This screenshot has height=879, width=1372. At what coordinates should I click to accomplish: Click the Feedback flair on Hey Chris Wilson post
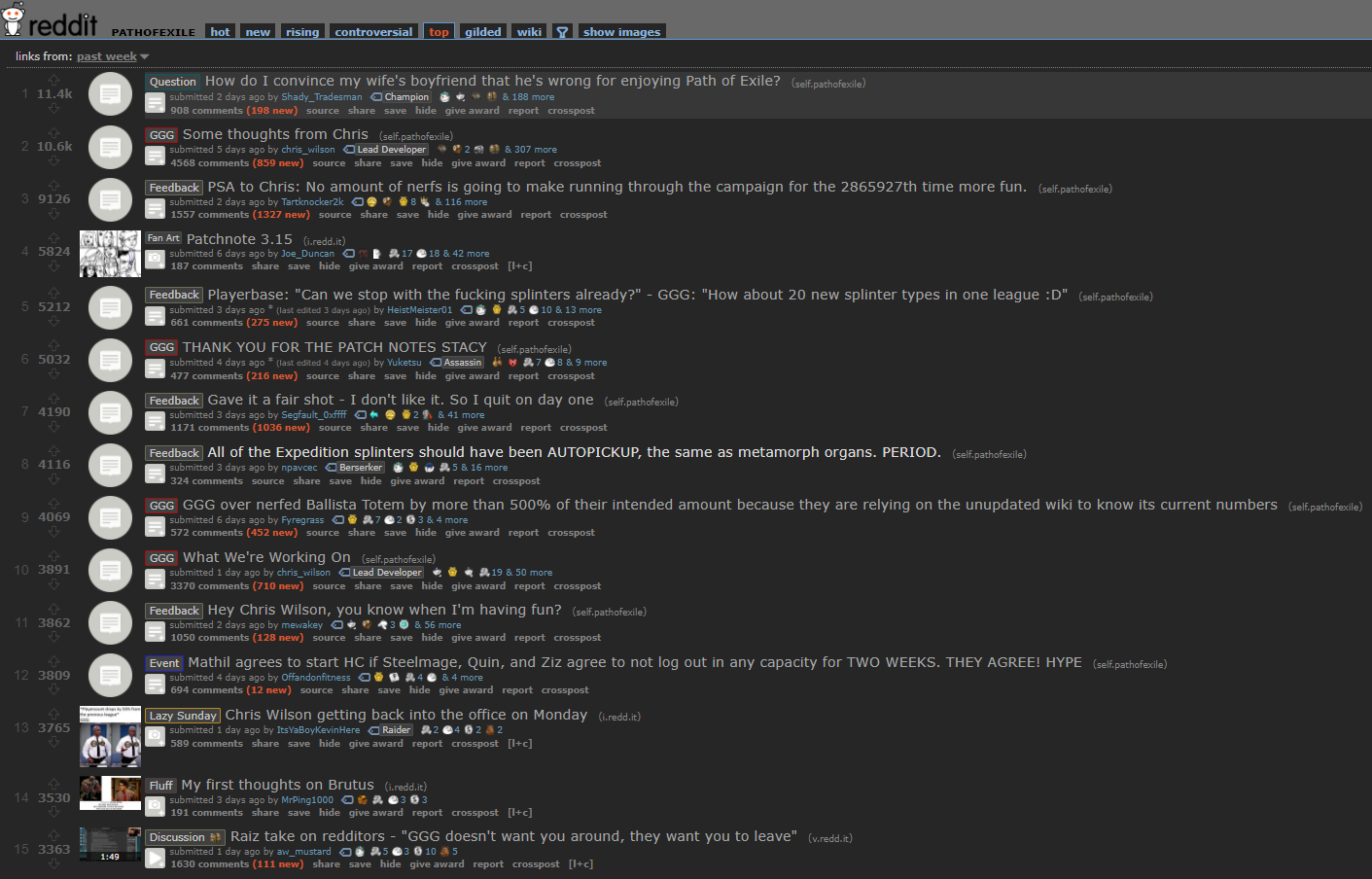[174, 611]
